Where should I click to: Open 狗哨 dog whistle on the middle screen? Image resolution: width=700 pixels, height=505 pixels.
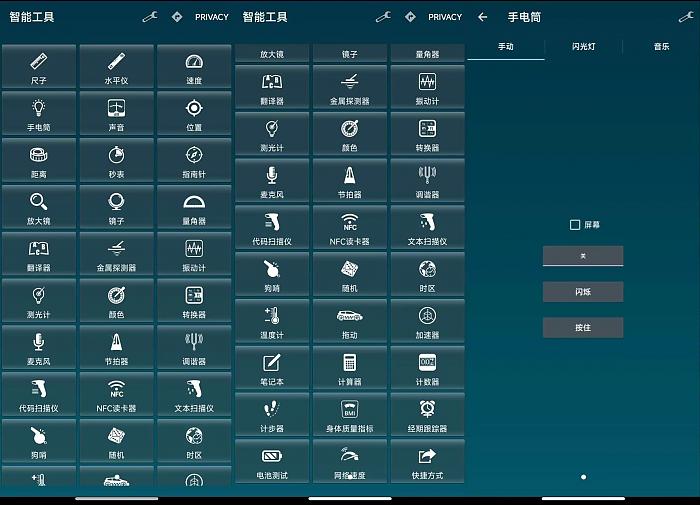pyautogui.click(x=272, y=275)
